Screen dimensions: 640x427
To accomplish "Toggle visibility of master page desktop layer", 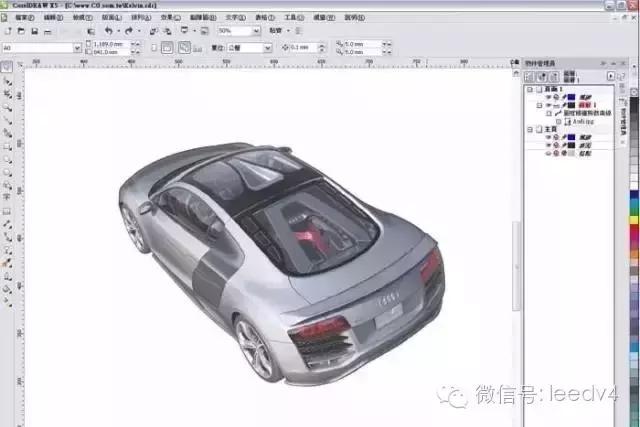I will point(549,145).
